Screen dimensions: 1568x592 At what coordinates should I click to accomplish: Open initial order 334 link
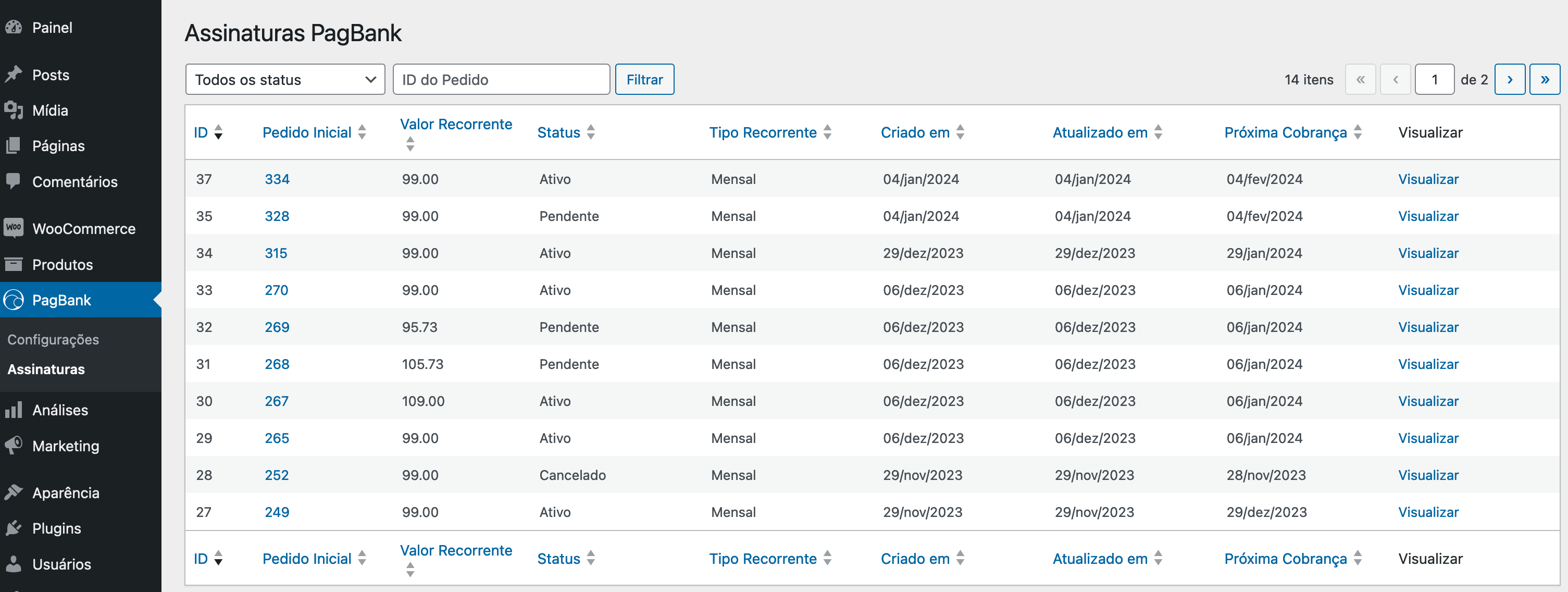(x=277, y=179)
